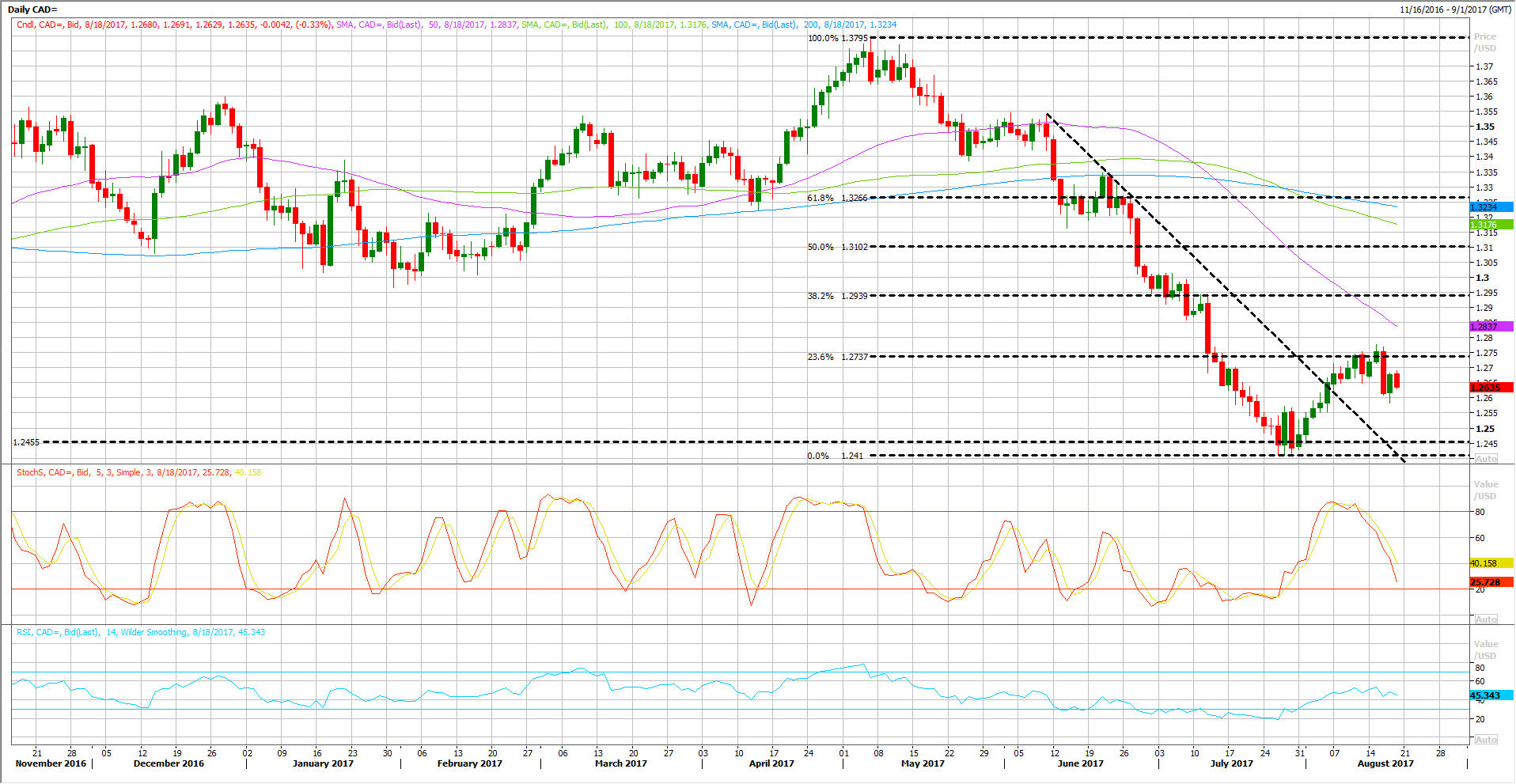This screenshot has height=784, width=1516.
Task: Select the cyan 45.343 RSI value tag
Action: [1490, 695]
